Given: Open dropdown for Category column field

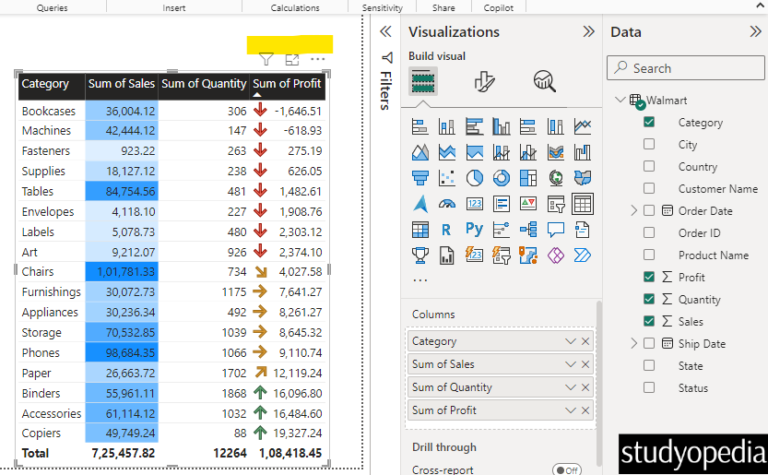Looking at the screenshot, I should tap(570, 341).
